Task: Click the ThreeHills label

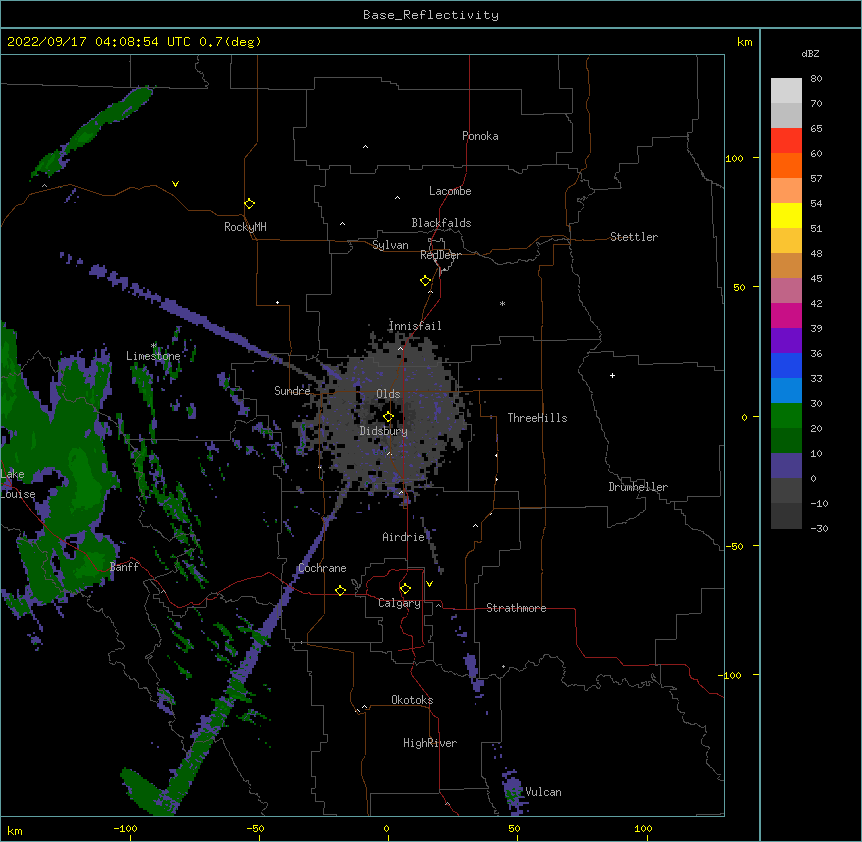Action: point(537,418)
